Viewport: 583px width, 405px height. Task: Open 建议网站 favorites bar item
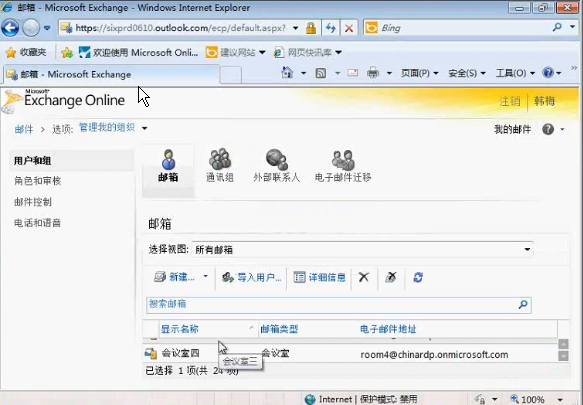[x=236, y=52]
